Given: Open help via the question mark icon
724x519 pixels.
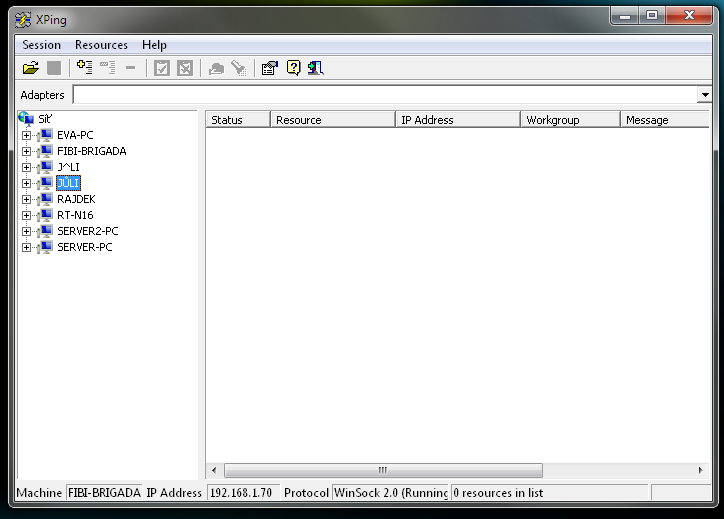Looking at the screenshot, I should [x=293, y=68].
